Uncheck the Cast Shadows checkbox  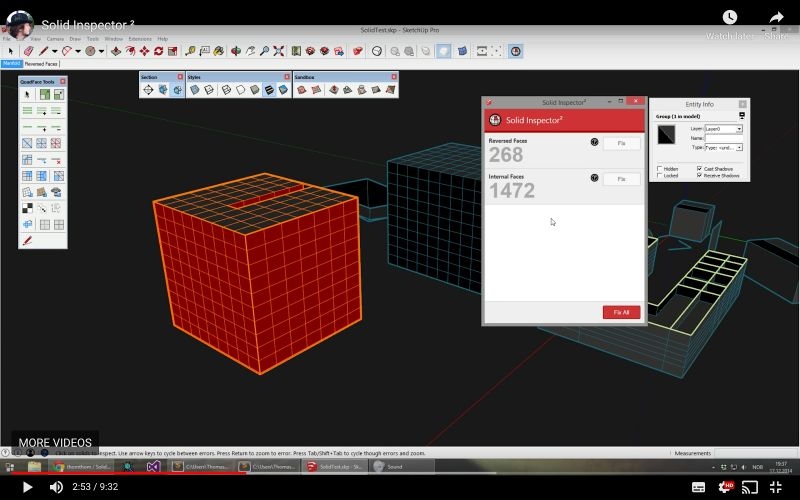(699, 169)
